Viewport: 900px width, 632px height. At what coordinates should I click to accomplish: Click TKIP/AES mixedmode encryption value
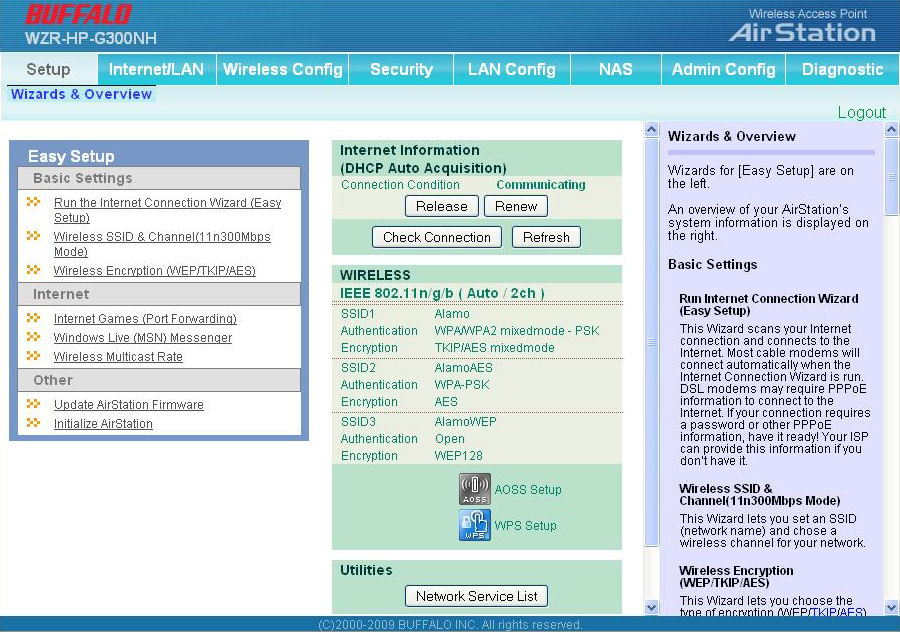pos(495,348)
